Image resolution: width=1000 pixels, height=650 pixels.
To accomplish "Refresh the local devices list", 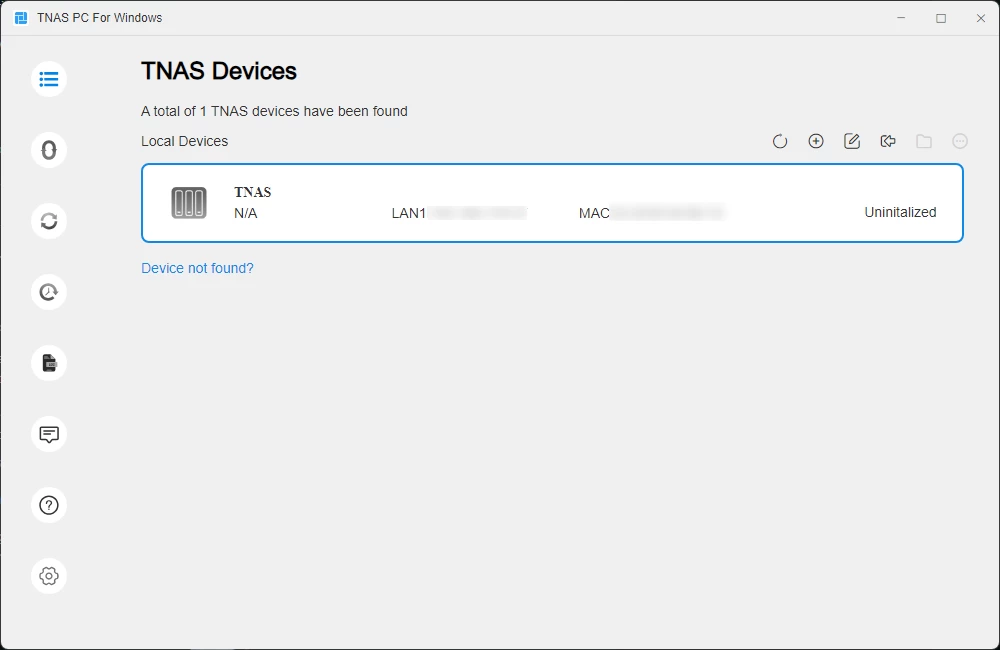I will [x=780, y=142].
